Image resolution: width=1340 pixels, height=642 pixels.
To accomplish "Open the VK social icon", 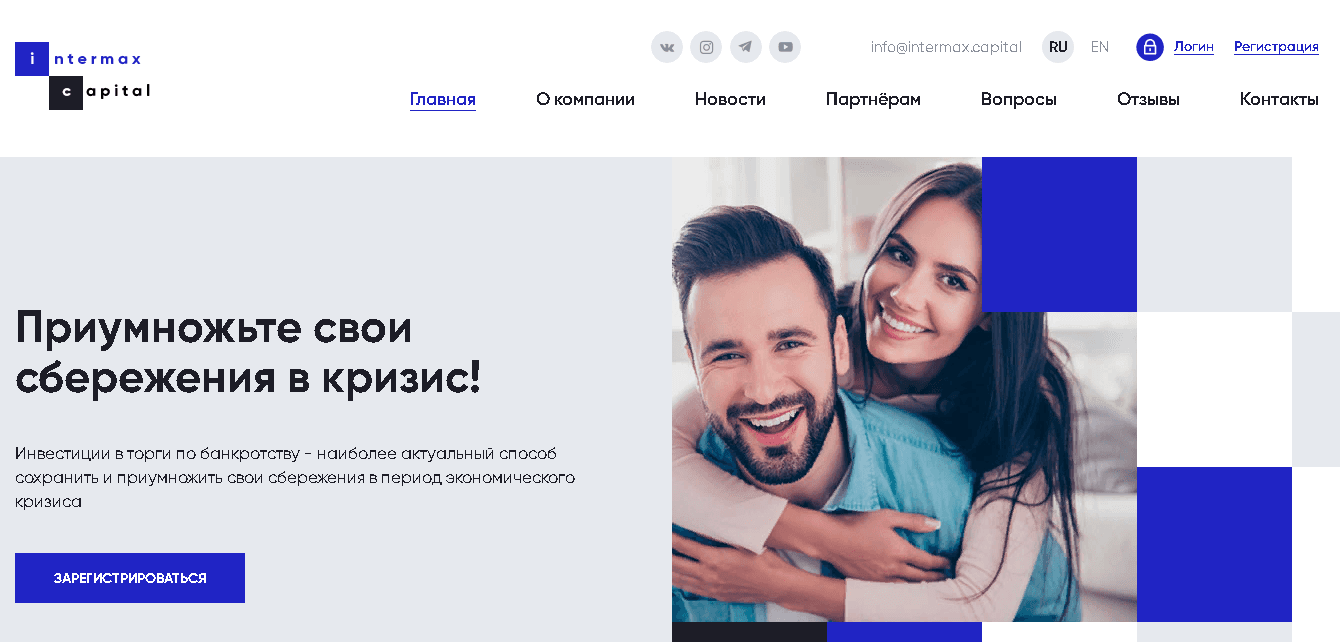I will (667, 47).
